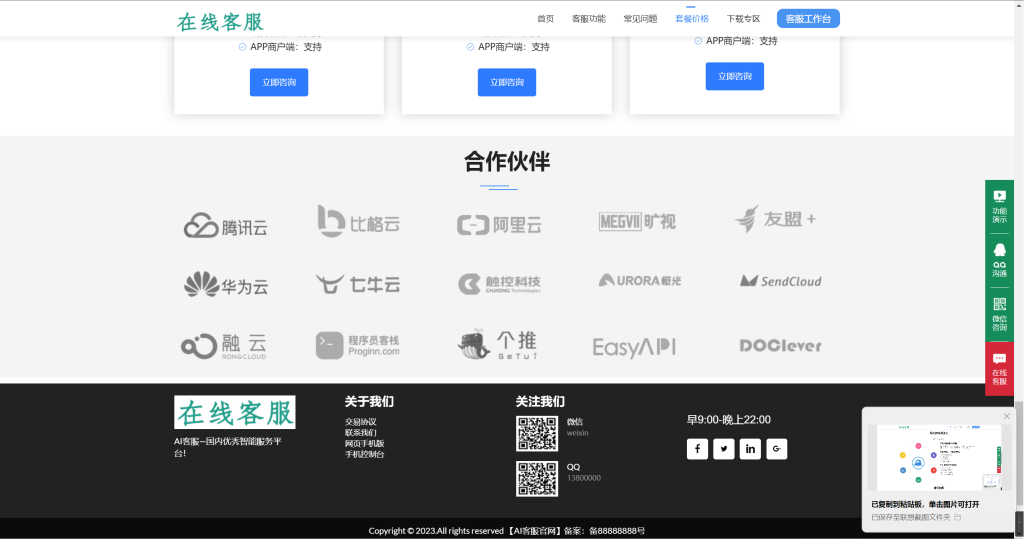Open the screenshot preview thumbnail in notification
The height and width of the screenshot is (539, 1024).
coord(937,457)
